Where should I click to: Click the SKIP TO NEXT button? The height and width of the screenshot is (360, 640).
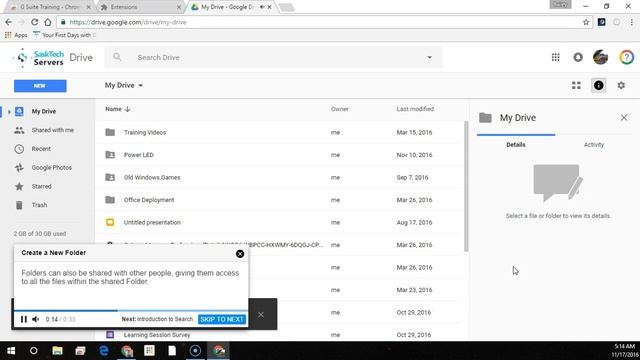point(222,319)
